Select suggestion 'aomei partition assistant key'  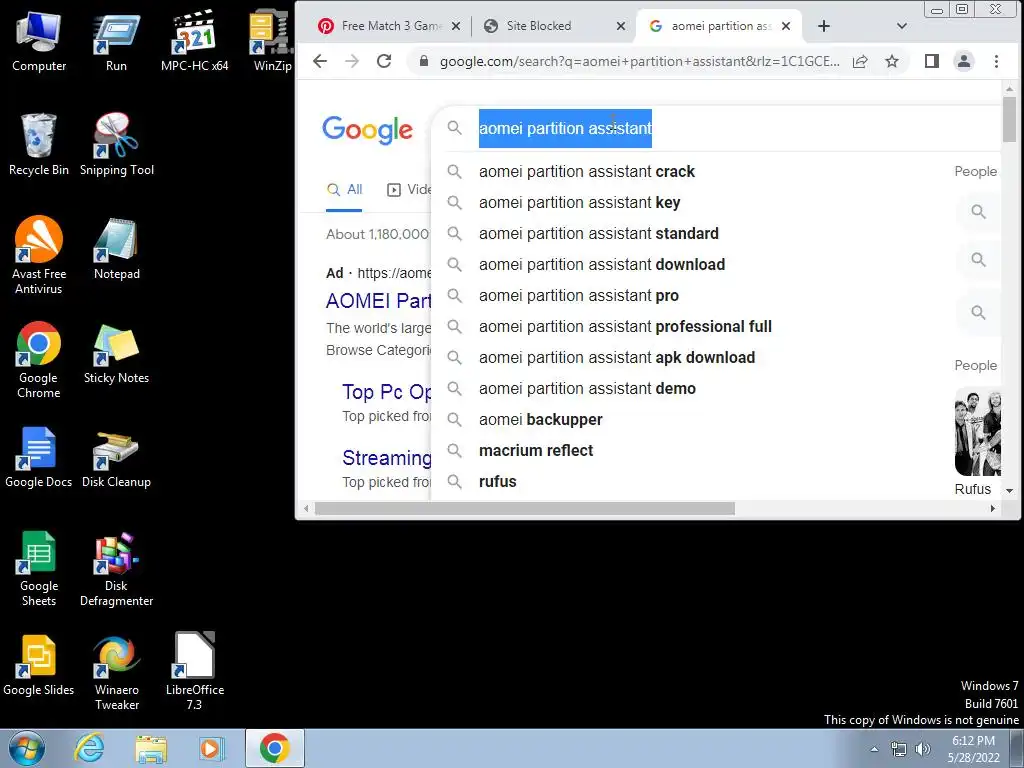[x=579, y=202]
